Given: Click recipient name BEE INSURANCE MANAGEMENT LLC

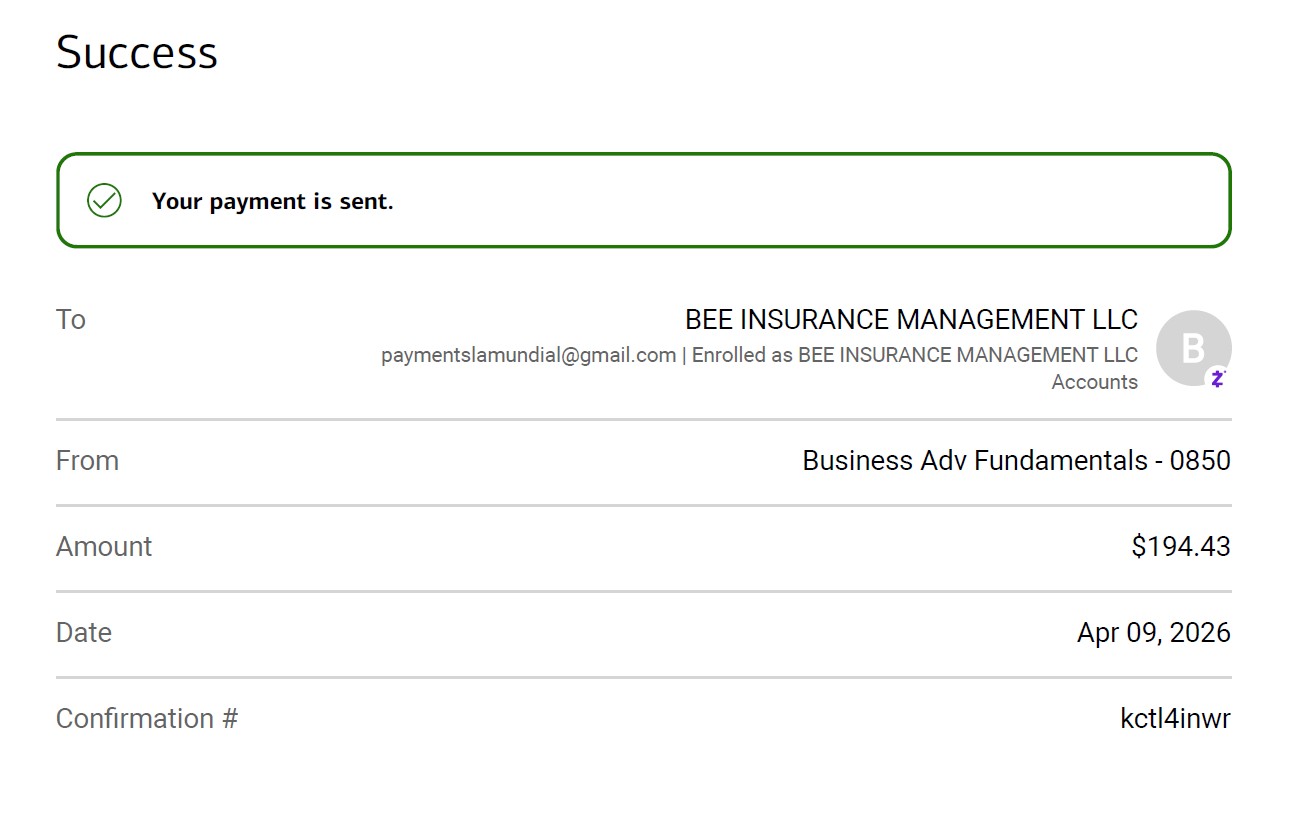Looking at the screenshot, I should pos(910,320).
